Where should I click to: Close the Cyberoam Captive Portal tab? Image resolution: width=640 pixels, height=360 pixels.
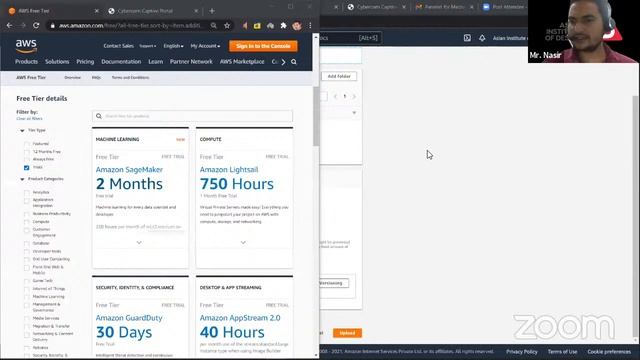[x=196, y=11]
